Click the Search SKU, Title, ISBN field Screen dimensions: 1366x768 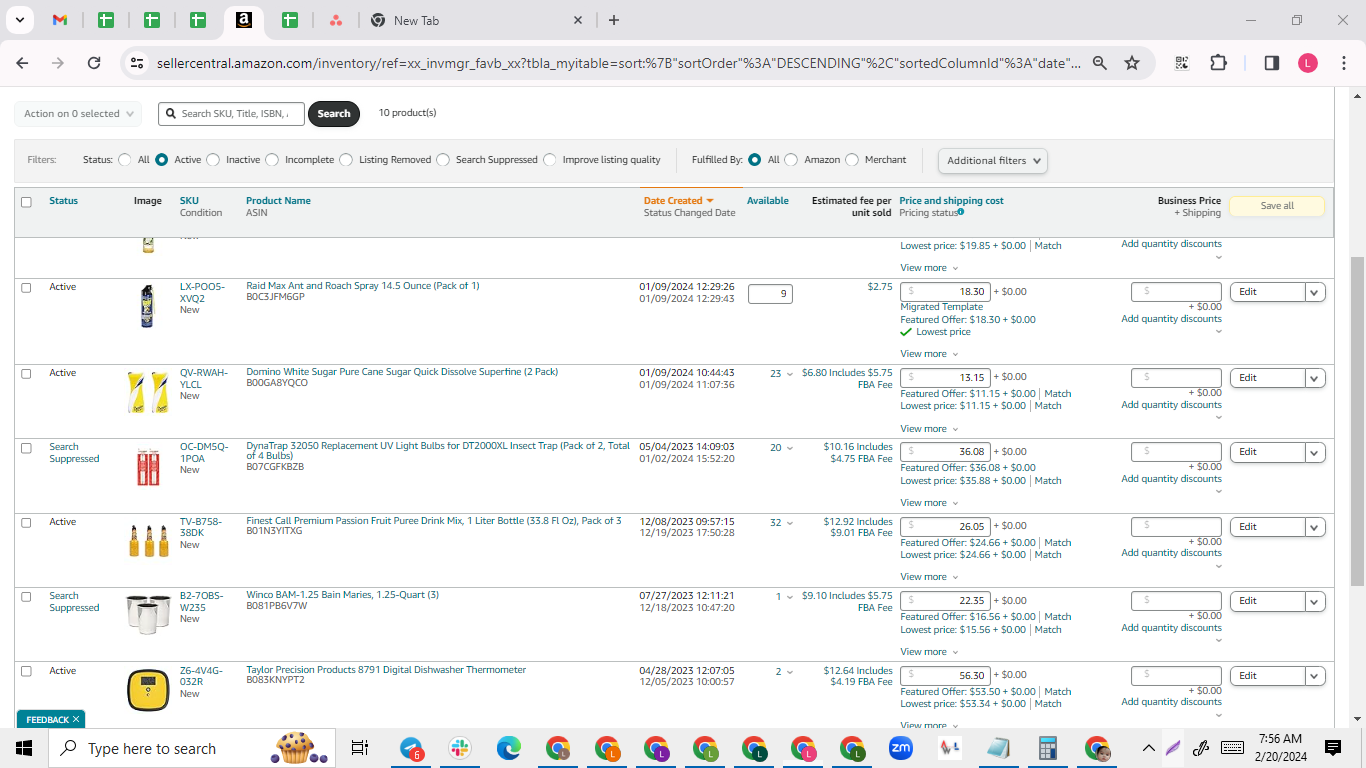[x=231, y=114]
